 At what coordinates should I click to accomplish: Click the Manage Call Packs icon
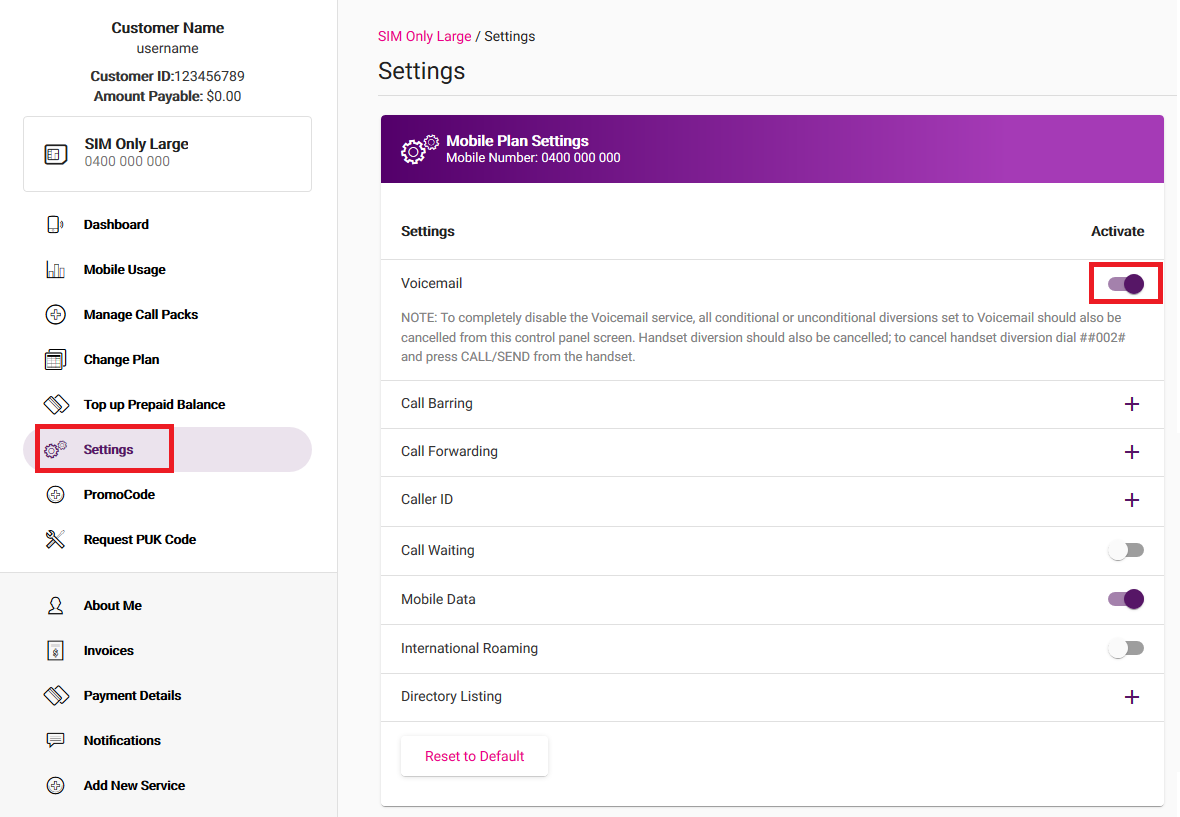coord(57,314)
